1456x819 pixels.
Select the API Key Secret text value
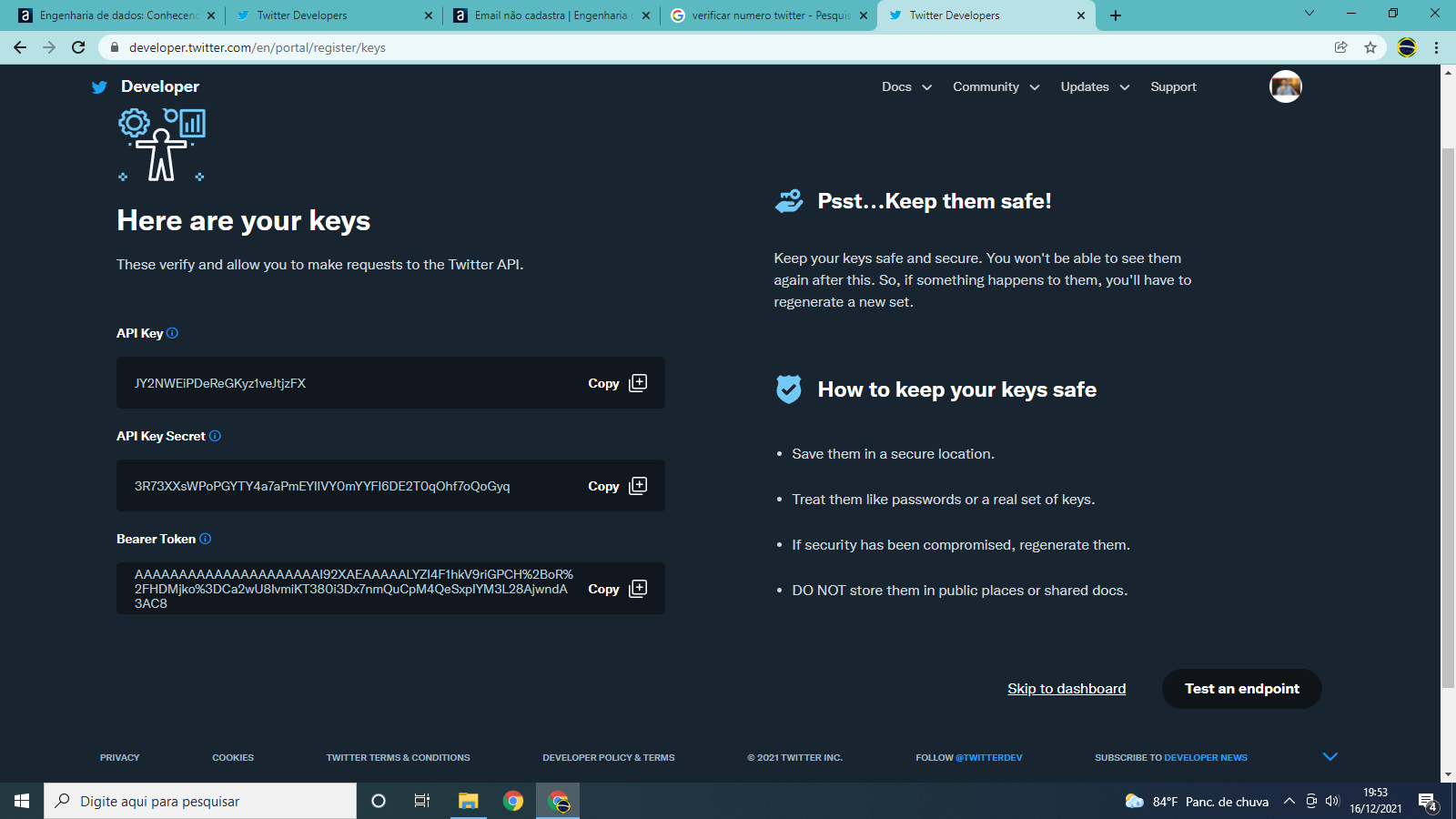point(322,486)
